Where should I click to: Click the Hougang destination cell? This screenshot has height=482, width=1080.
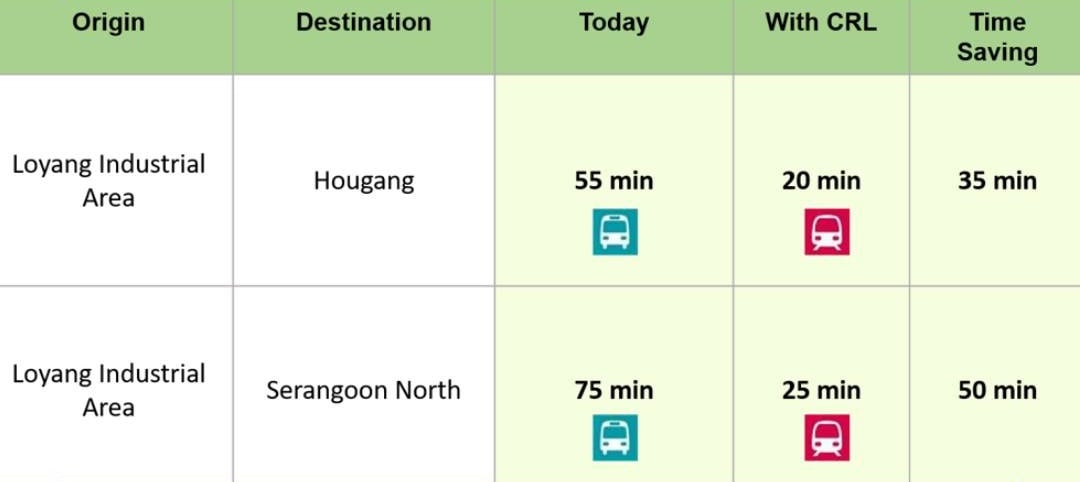(363, 181)
